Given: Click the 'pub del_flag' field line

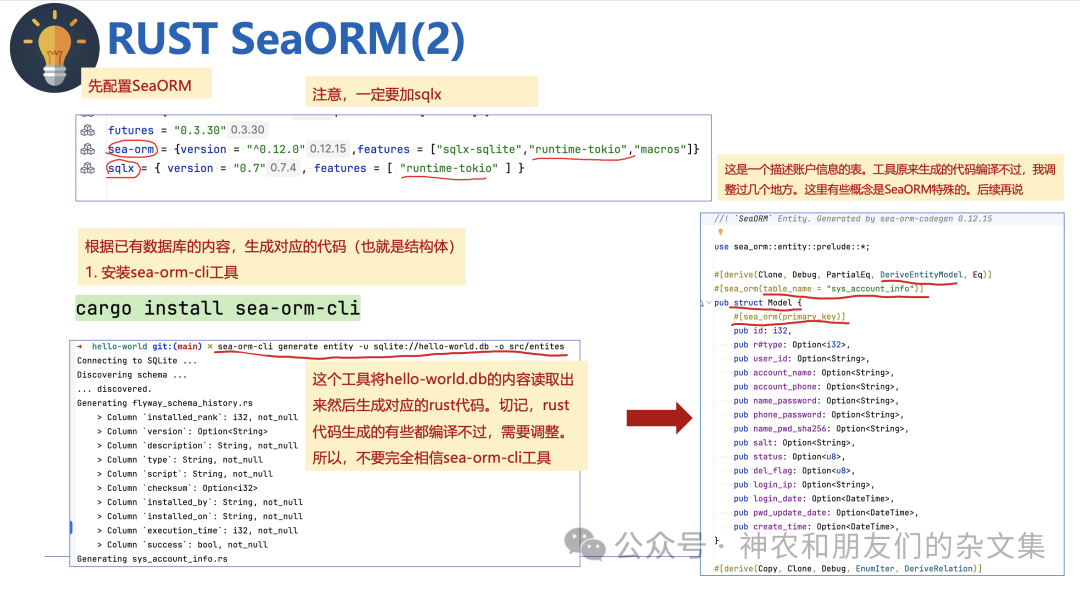Looking at the screenshot, I should (x=794, y=471).
